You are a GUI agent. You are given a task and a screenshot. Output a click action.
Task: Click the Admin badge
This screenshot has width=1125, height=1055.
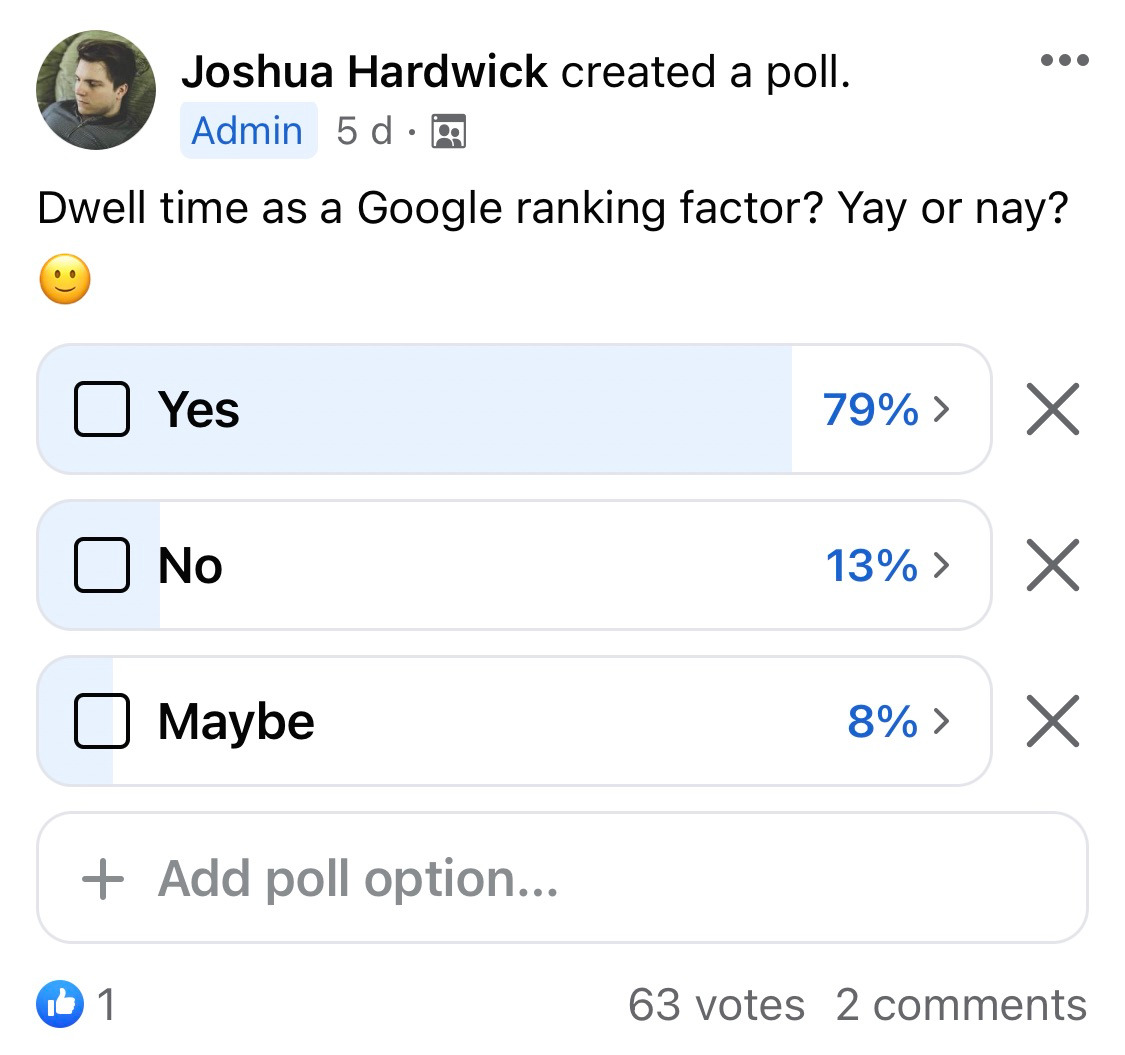tap(247, 130)
